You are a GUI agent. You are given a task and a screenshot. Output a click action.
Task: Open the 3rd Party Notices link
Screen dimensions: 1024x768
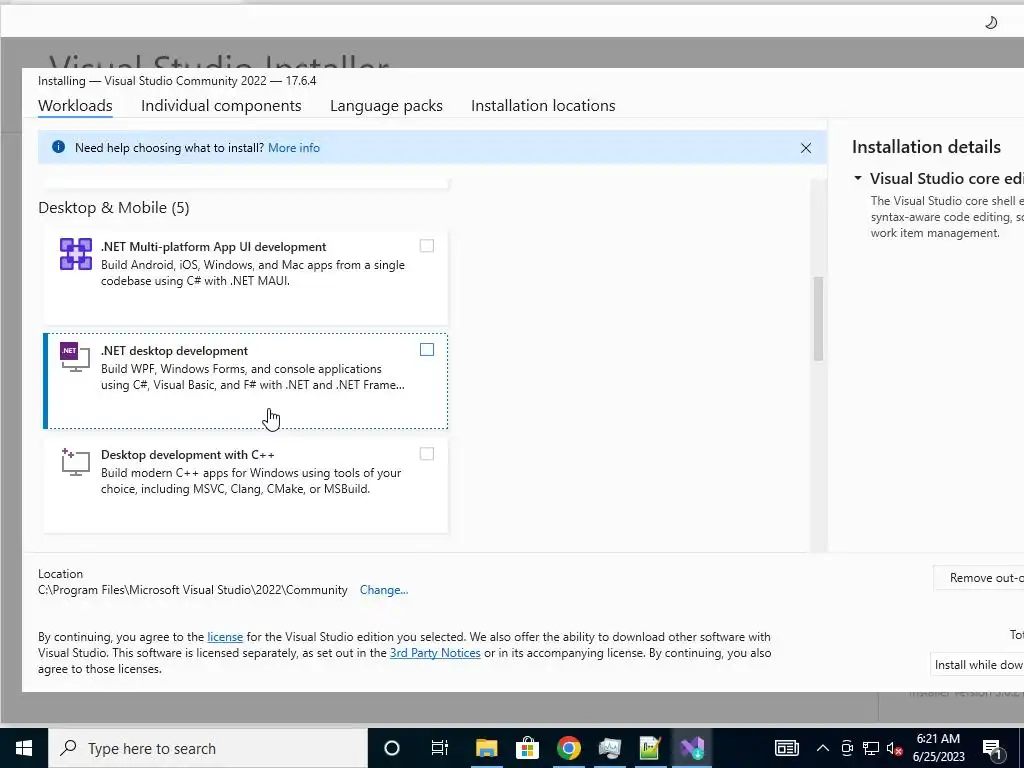click(435, 652)
